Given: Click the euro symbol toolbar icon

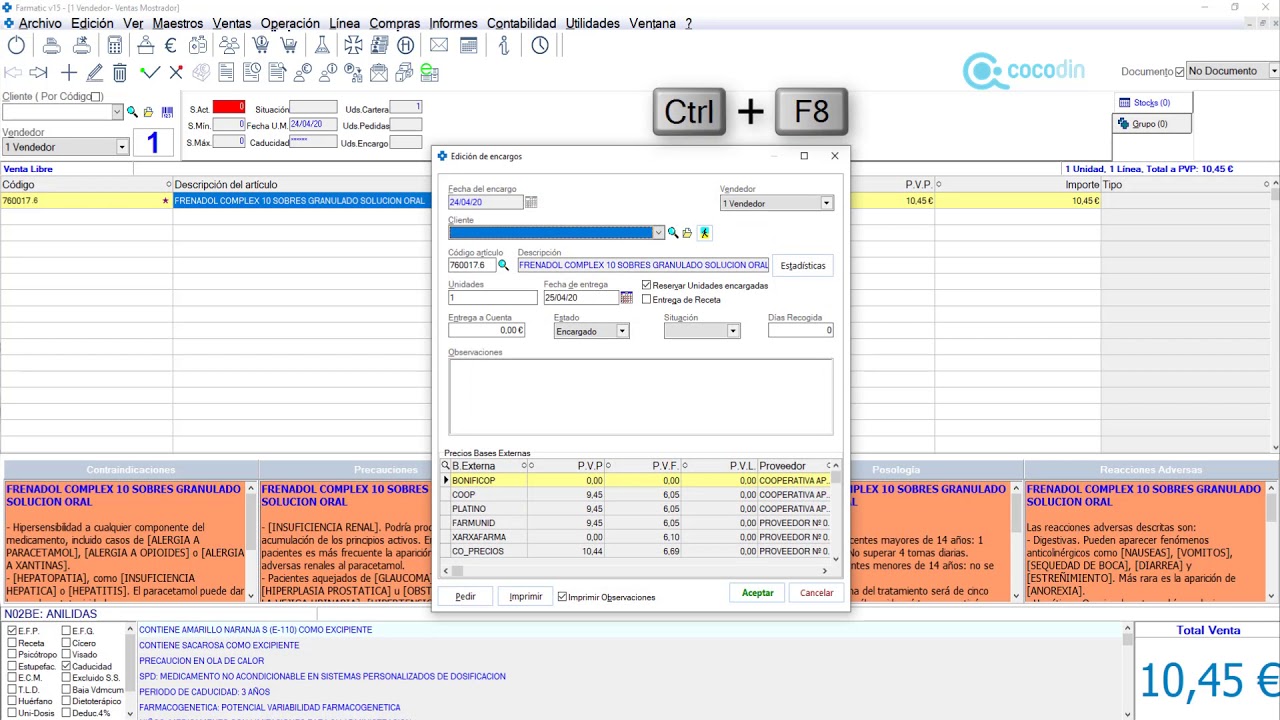Looking at the screenshot, I should tap(170, 45).
